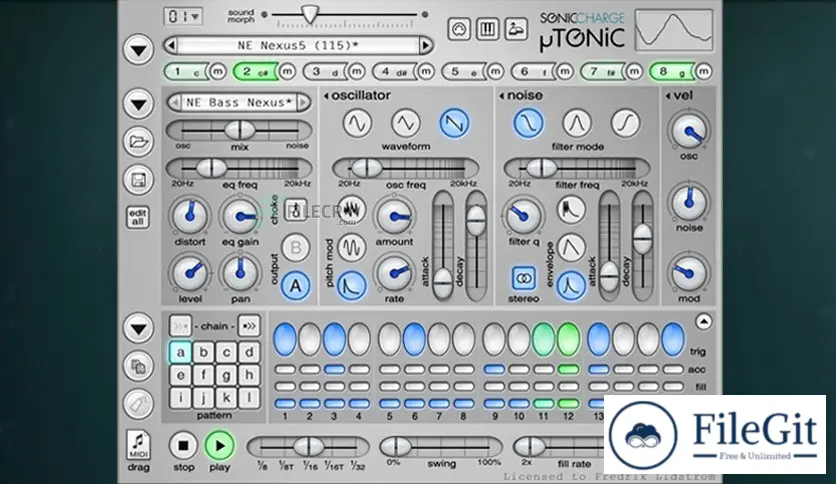Viewport: 836px width, 484px height.
Task: Select the sawtooth oscillator waveform
Action: click(454, 123)
